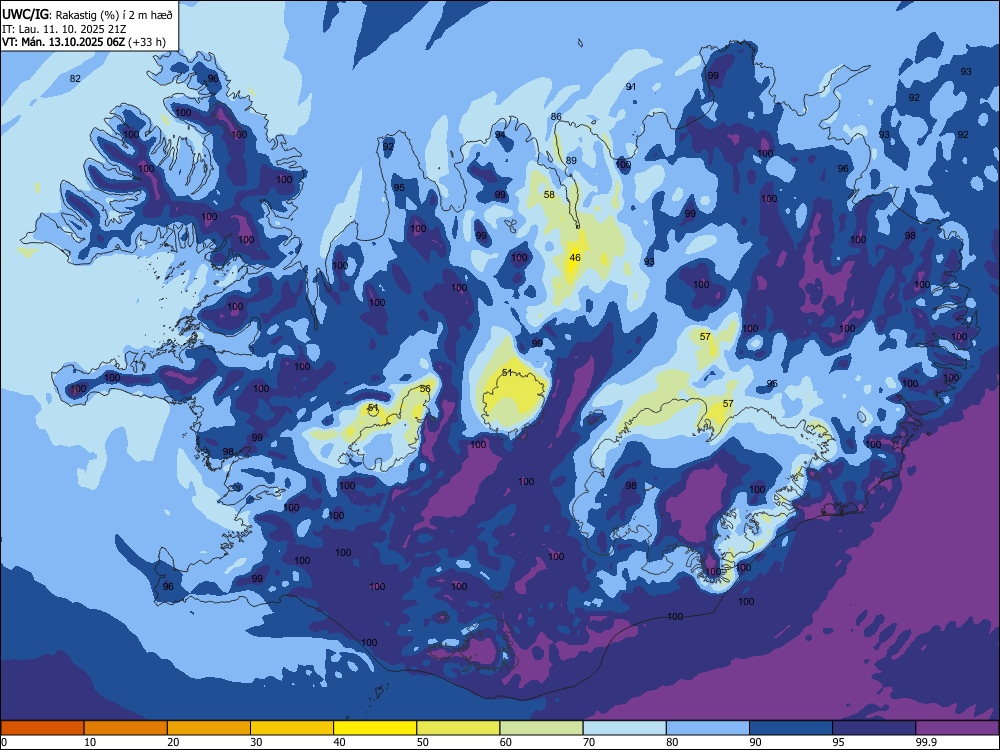
Task: Click the dark orange 0–10 legend swatch
Action: point(42,728)
